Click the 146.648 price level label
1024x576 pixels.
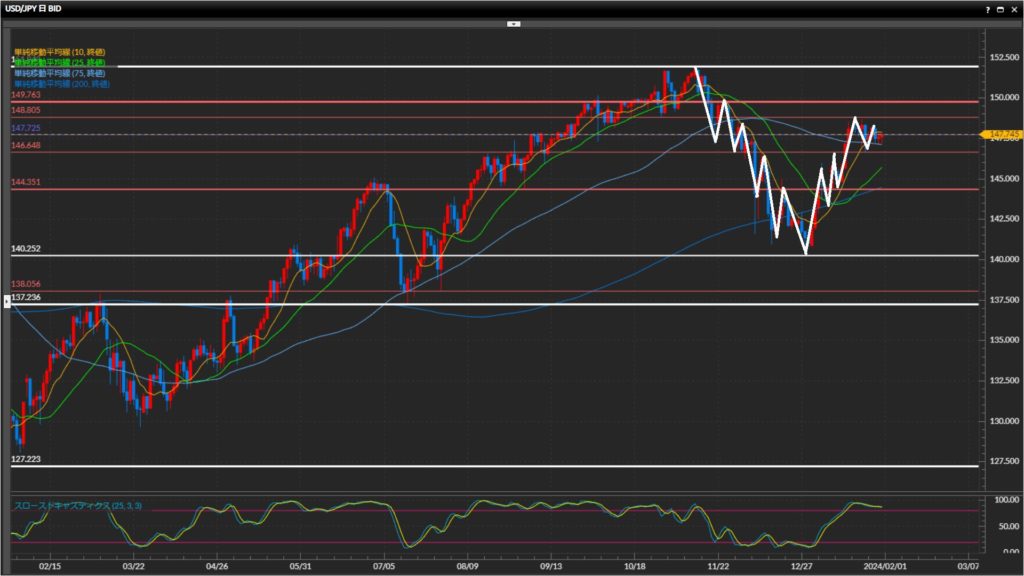25,146
